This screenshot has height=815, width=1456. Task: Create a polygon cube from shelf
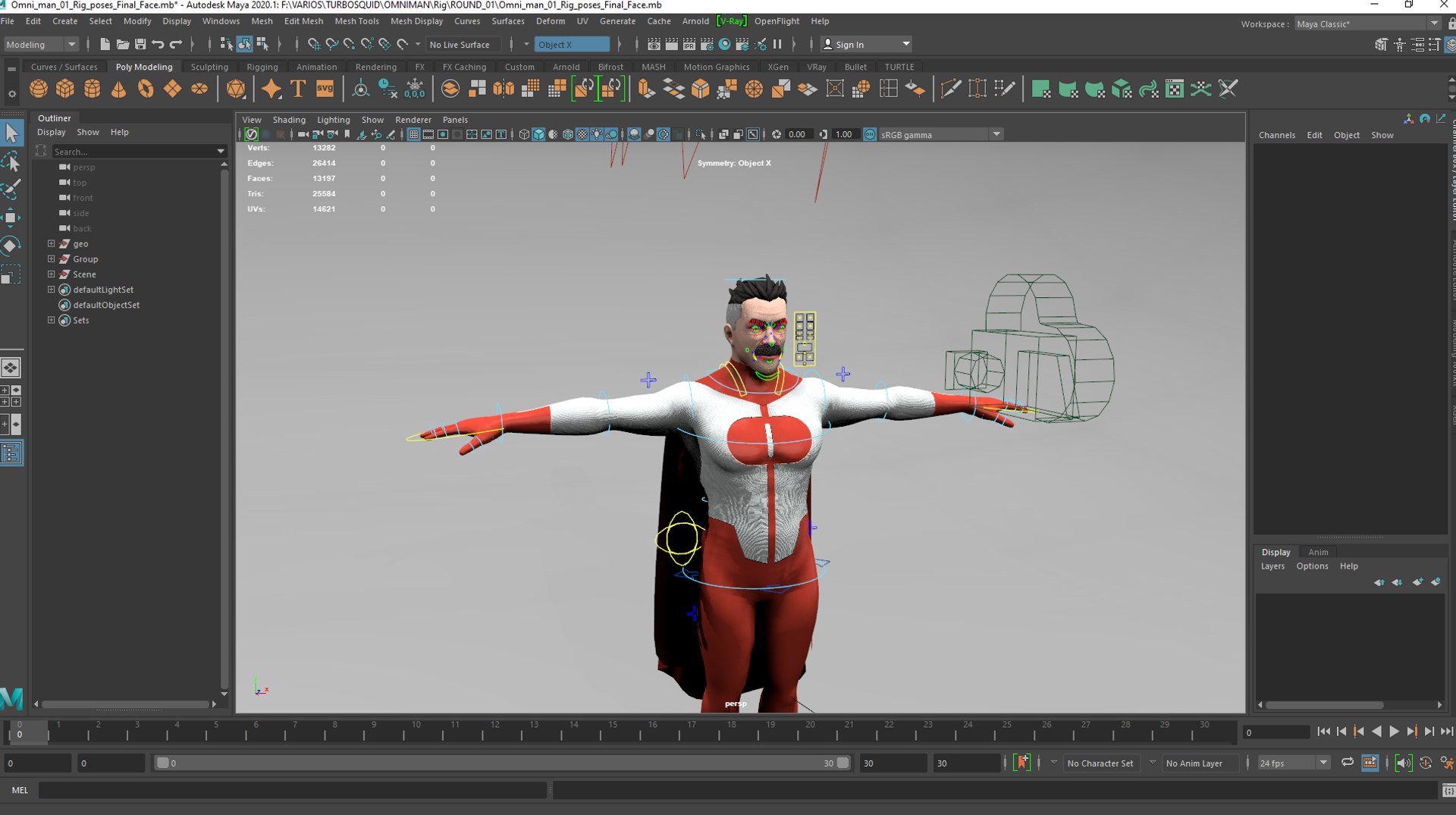click(x=65, y=89)
